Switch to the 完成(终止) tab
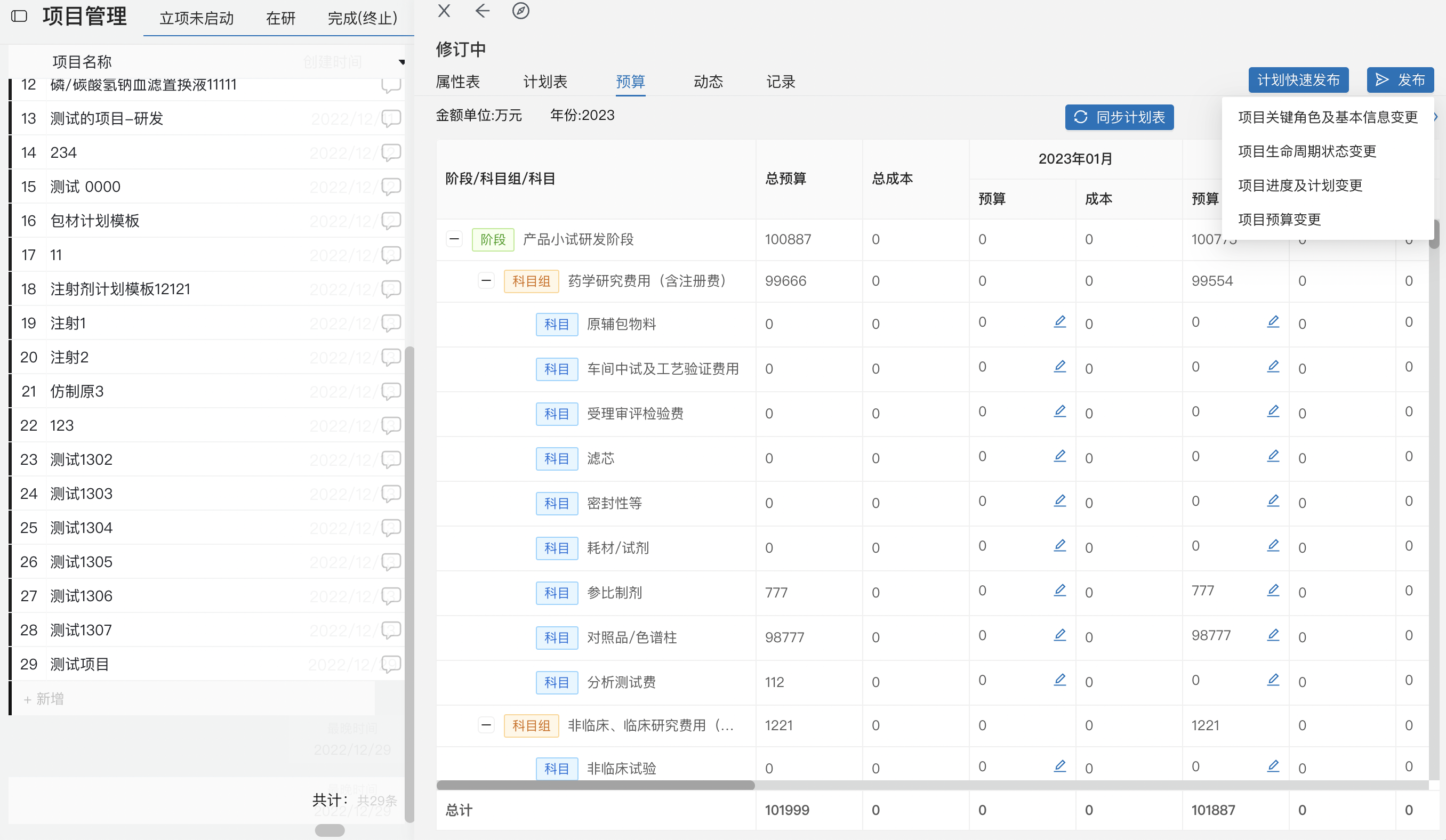The height and width of the screenshot is (840, 1446). point(363,18)
